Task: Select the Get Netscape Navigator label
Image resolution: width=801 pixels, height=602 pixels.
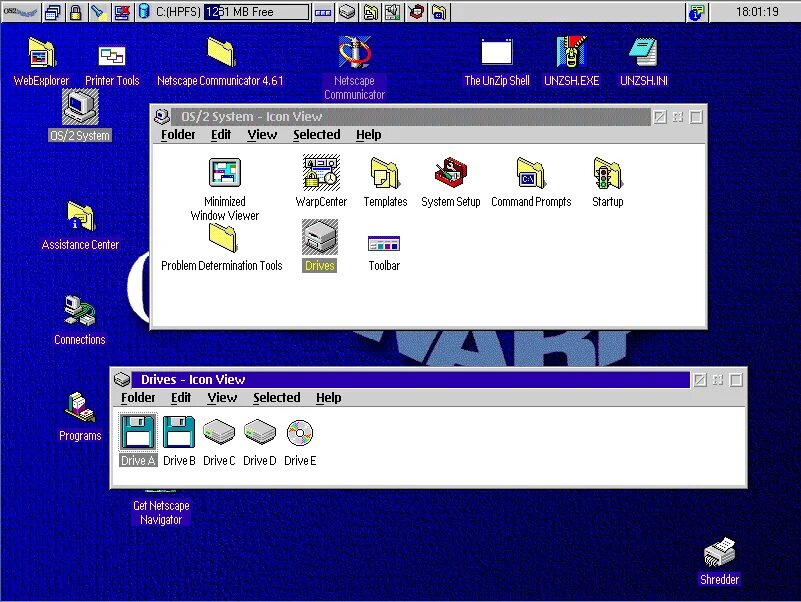Action: click(161, 512)
